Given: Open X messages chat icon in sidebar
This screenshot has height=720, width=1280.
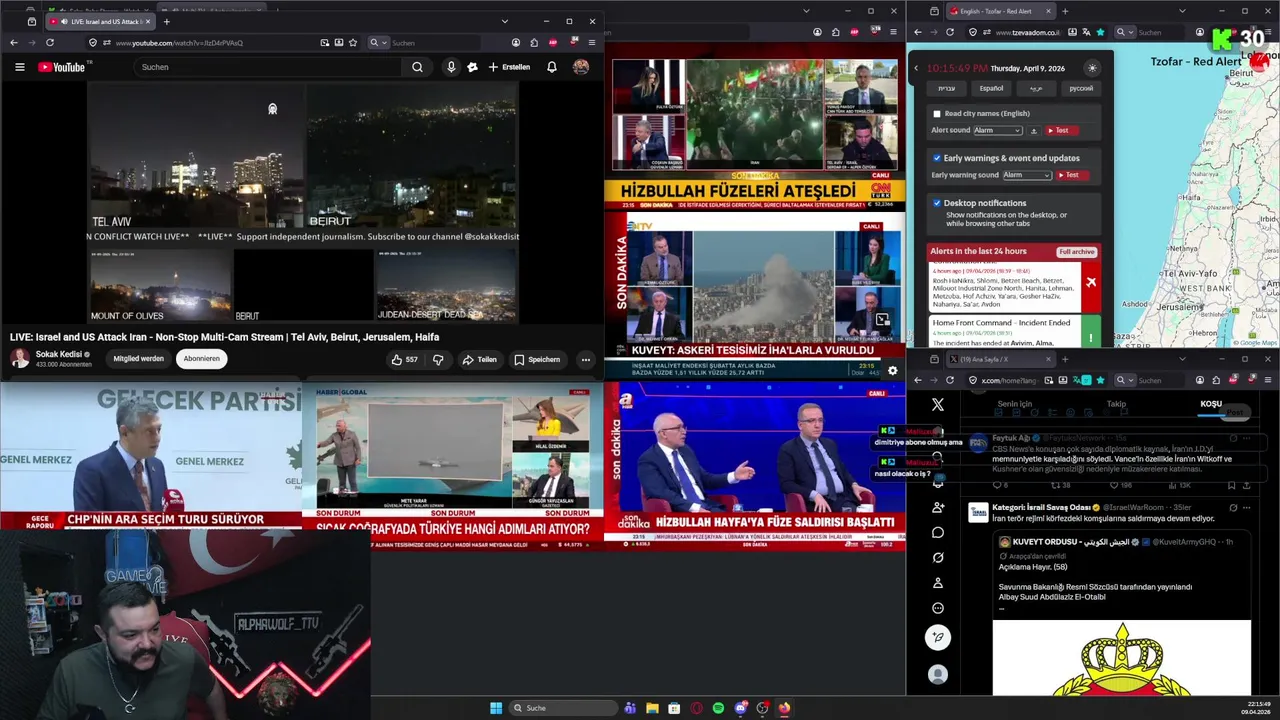Looking at the screenshot, I should (937, 532).
